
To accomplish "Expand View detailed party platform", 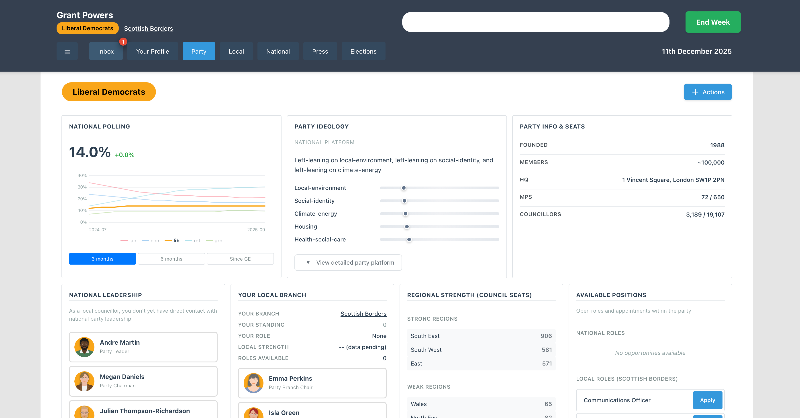I will [x=348, y=262].
